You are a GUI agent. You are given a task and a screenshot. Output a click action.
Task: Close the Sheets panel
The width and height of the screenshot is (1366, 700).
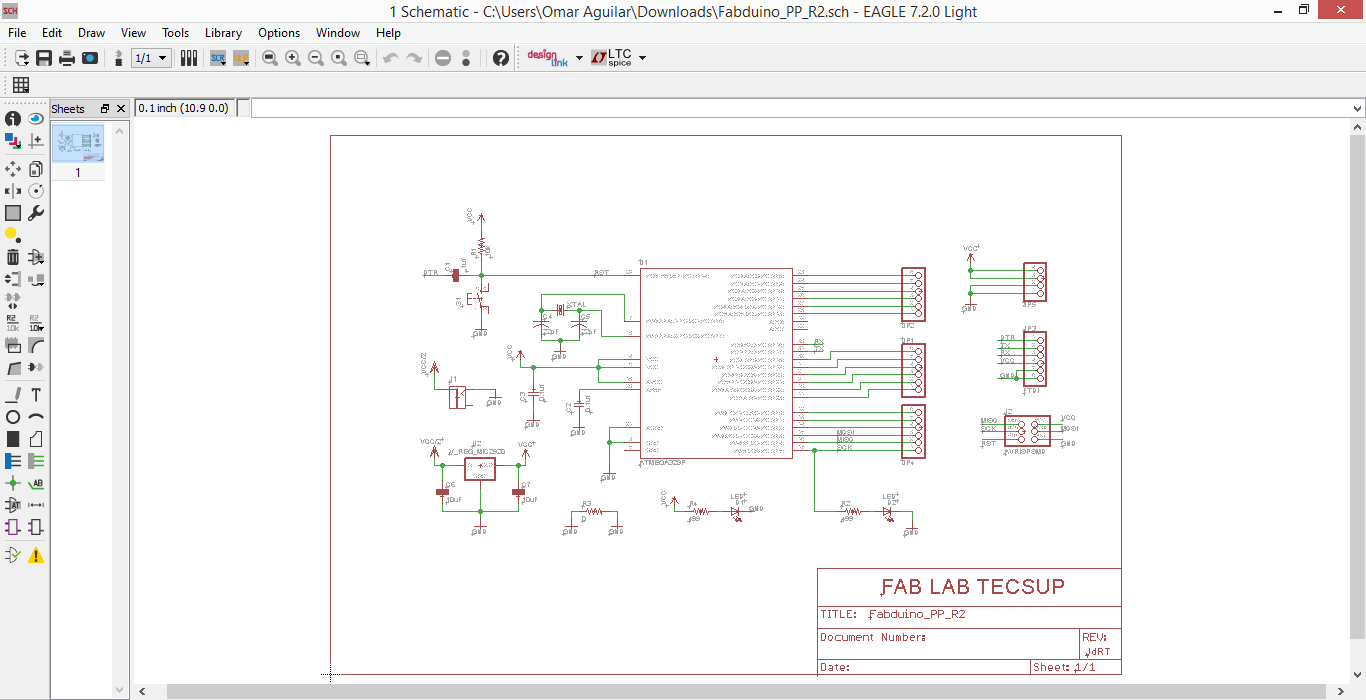point(121,109)
